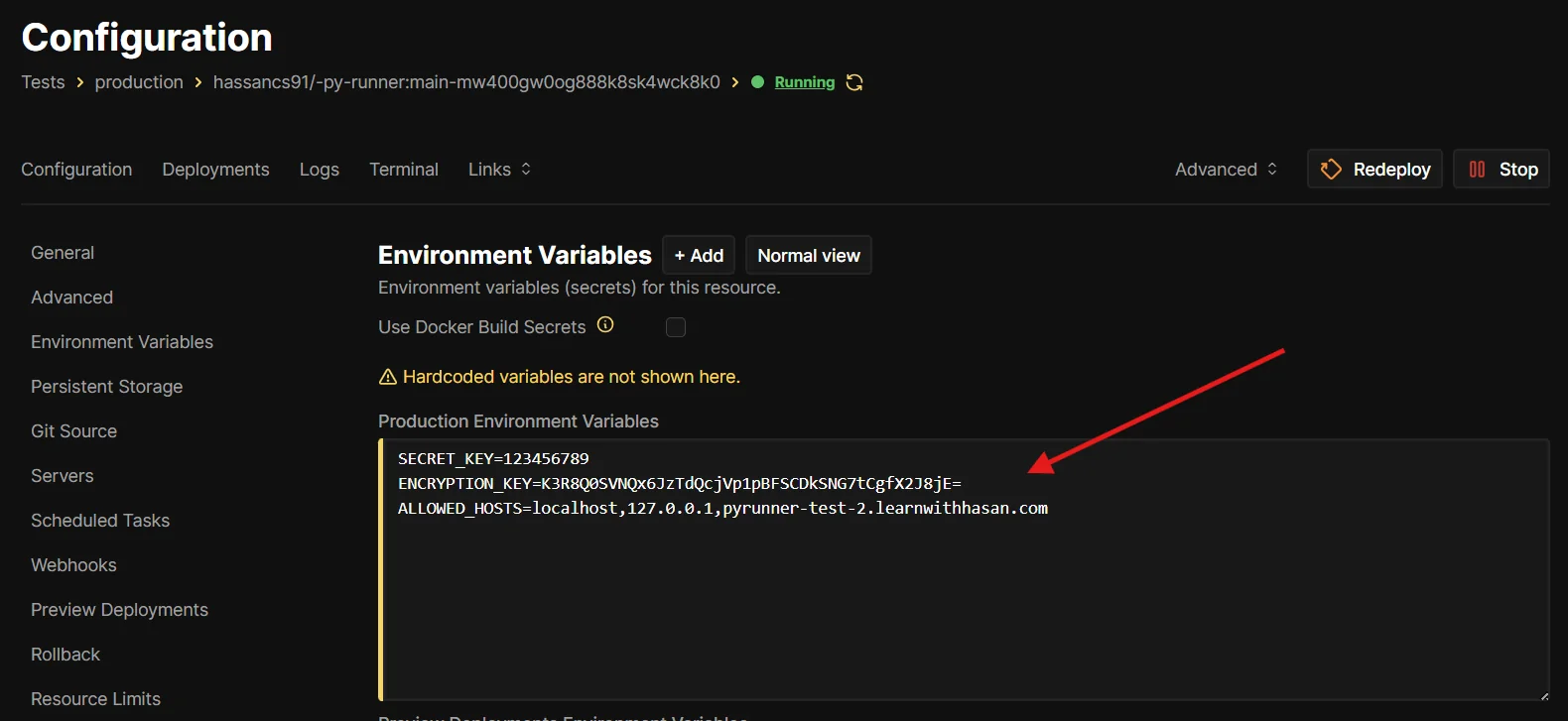Click inside the Production Environment Variables textarea
The height and width of the screenshot is (721, 1568).
[964, 570]
